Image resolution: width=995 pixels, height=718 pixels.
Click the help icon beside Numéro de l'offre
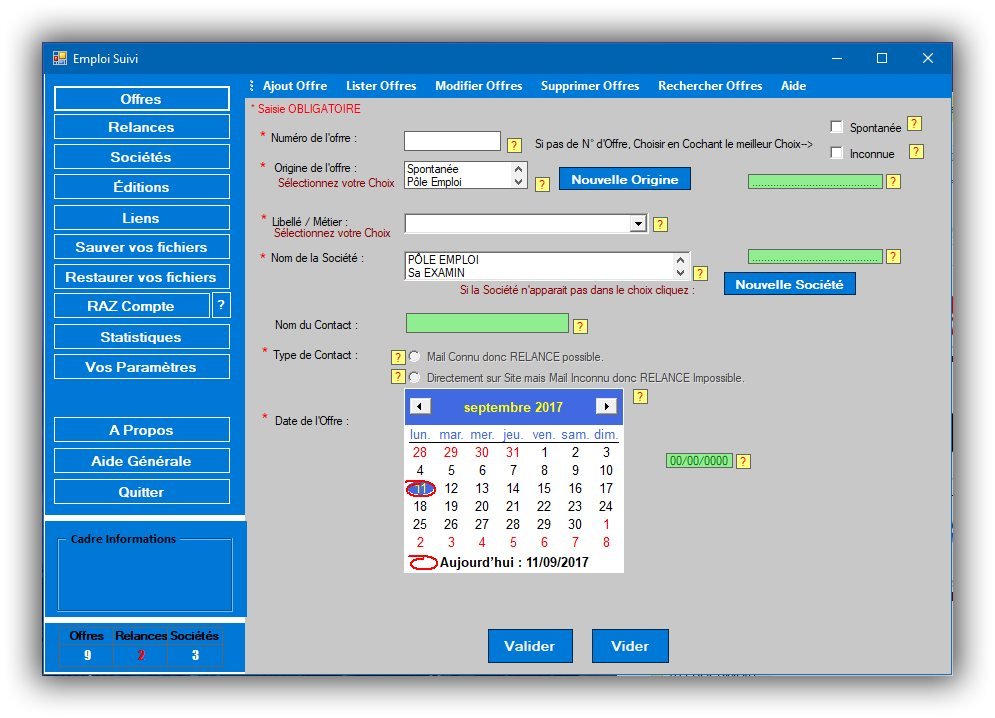point(514,145)
